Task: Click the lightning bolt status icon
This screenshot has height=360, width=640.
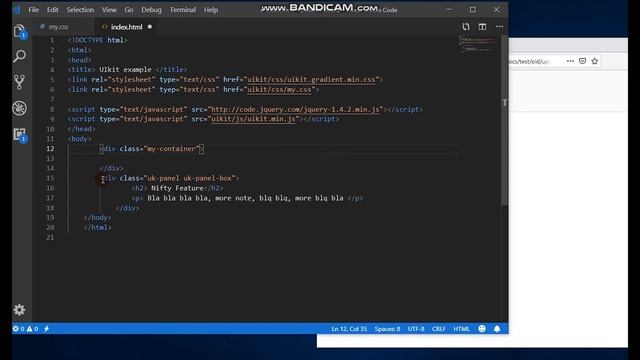Action: click(x=47, y=329)
